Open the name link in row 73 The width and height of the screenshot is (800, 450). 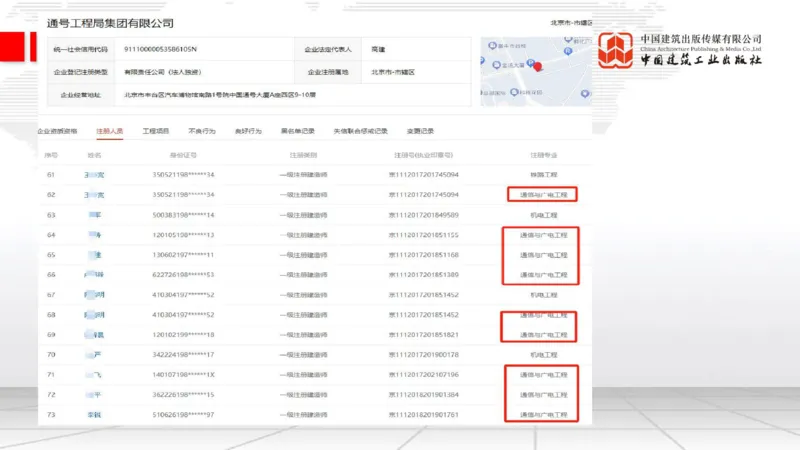point(94,415)
